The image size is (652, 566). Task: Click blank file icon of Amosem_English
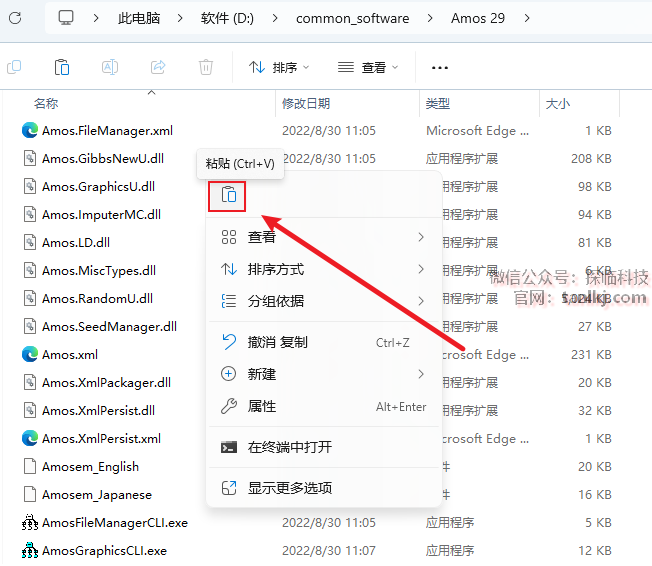30,467
